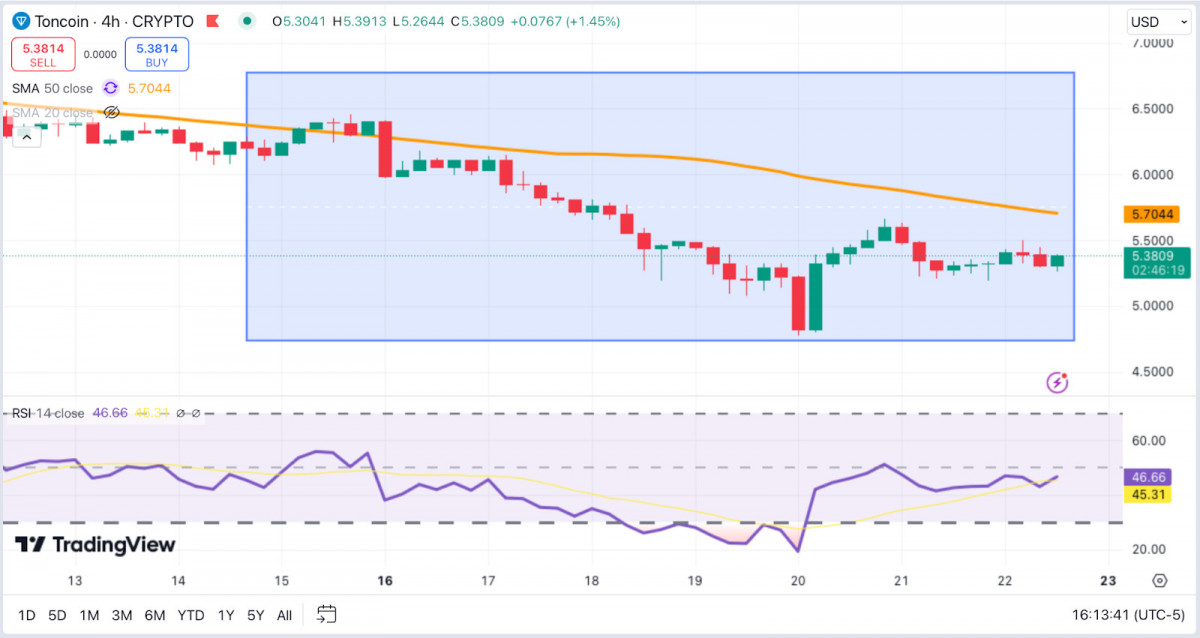Click the 7.0000 price axis label
Image resolution: width=1200 pixels, height=638 pixels.
click(x=1152, y=43)
